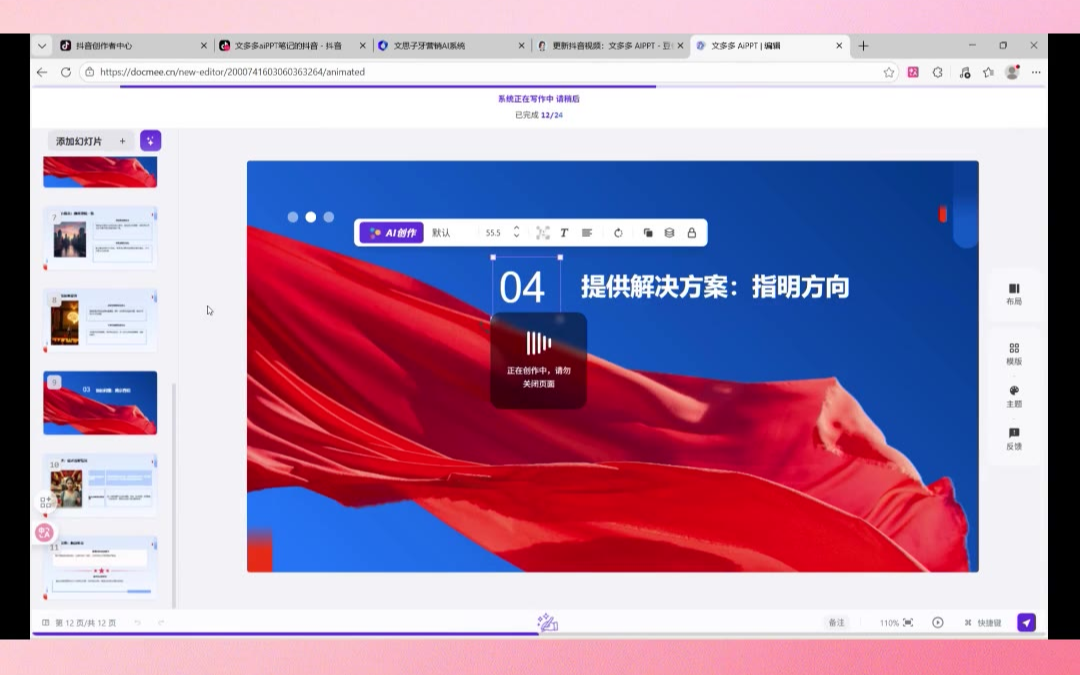1080x675 pixels.
Task: Open the tab search dropdown chevron
Action: (x=42, y=46)
